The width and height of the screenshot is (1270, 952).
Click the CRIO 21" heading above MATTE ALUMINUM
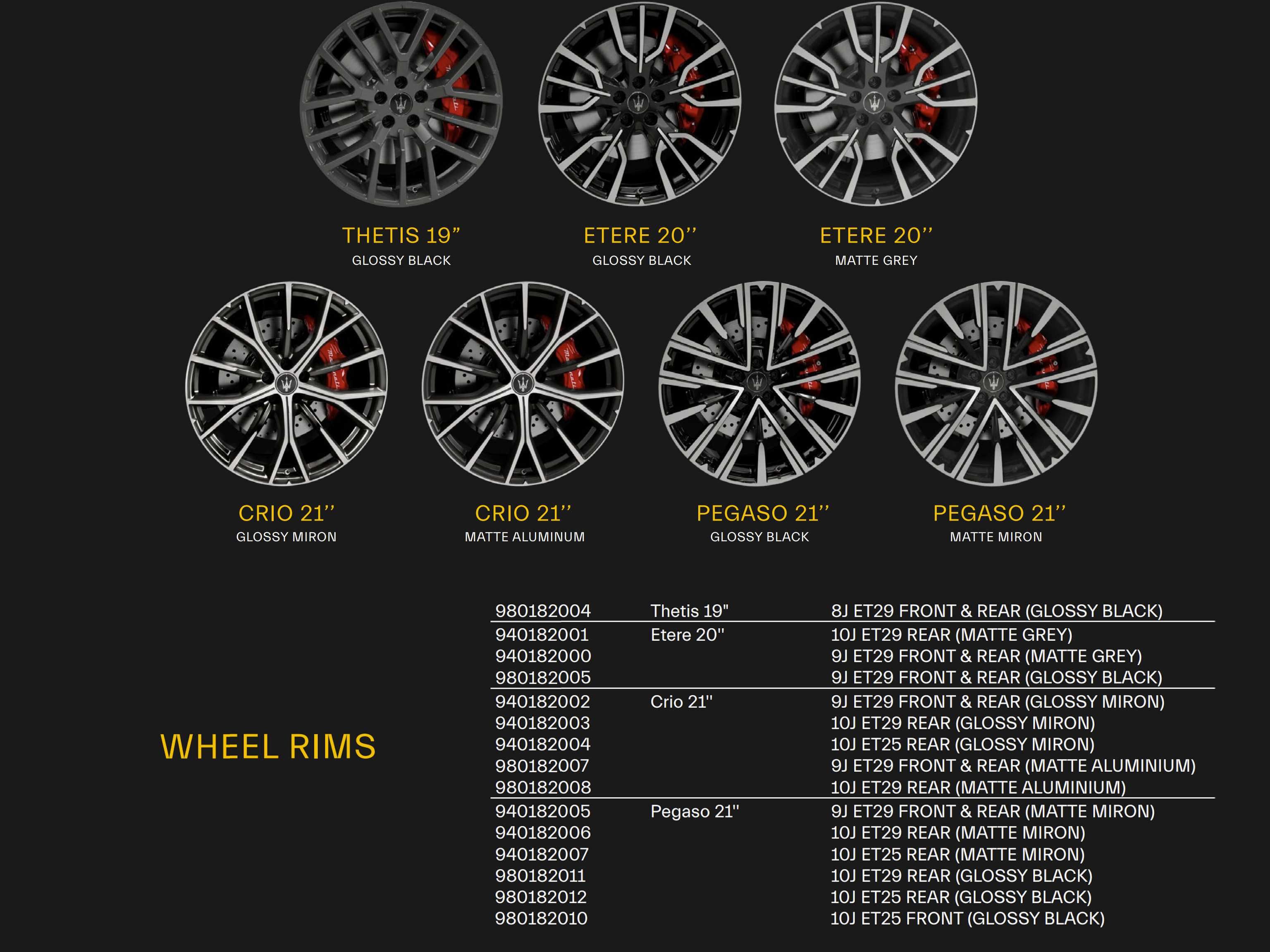[x=523, y=513]
